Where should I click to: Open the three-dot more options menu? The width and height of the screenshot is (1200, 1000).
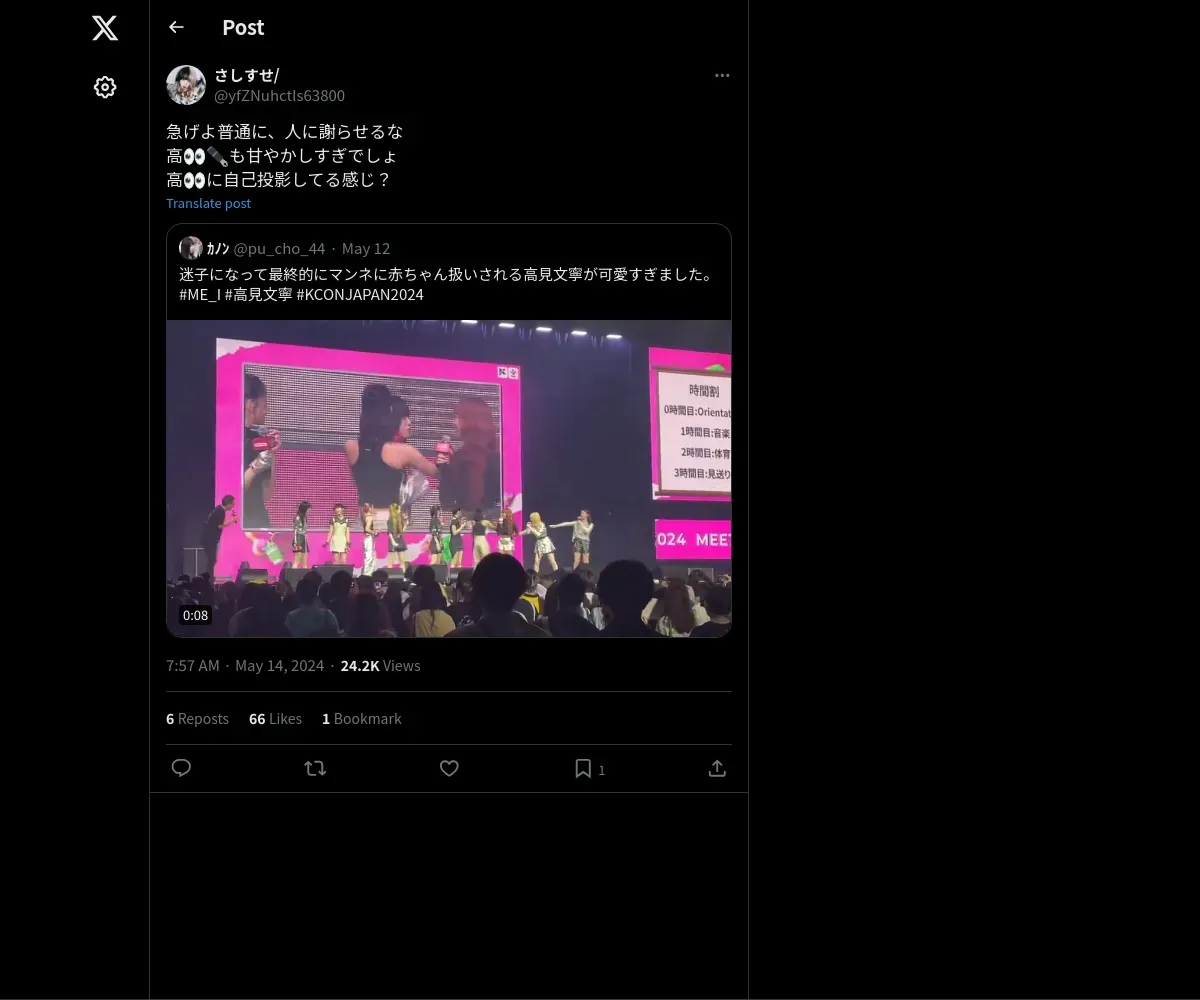[x=722, y=76]
